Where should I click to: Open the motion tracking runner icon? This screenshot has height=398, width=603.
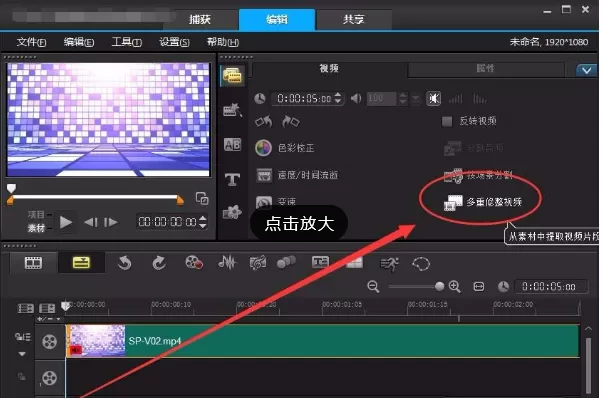389,263
